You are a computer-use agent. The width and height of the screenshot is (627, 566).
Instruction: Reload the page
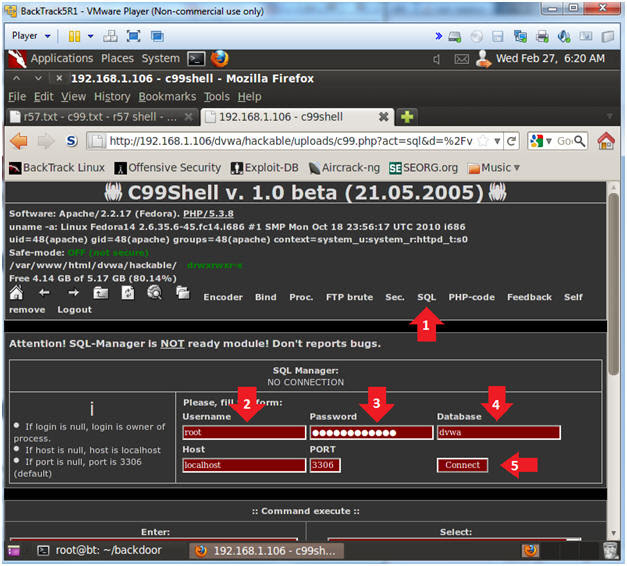(511, 141)
